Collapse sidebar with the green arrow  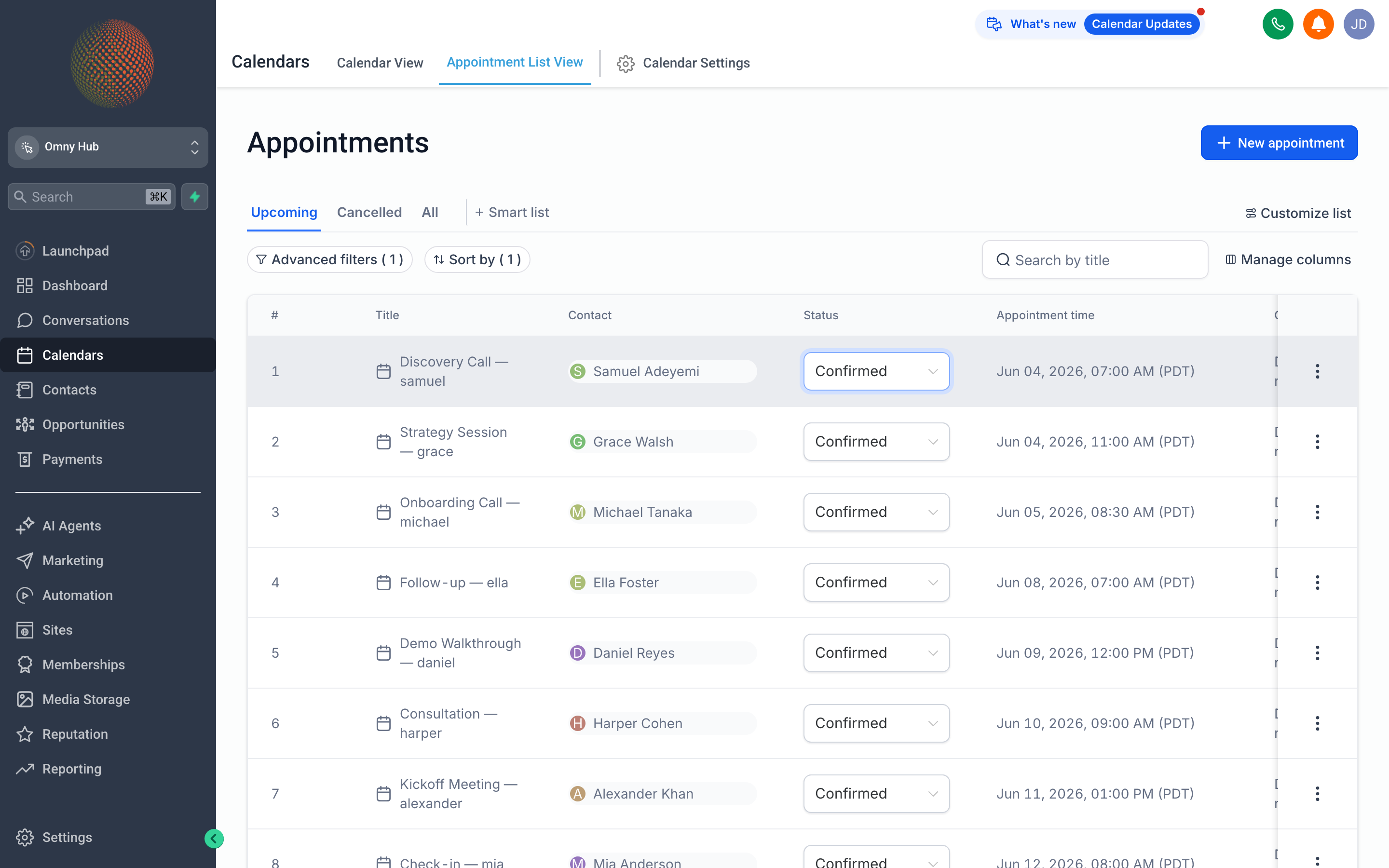point(214,839)
